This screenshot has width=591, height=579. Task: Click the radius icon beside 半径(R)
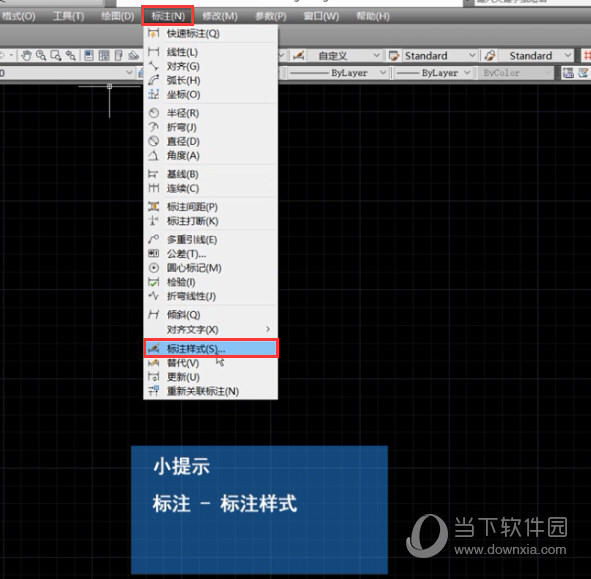153,113
